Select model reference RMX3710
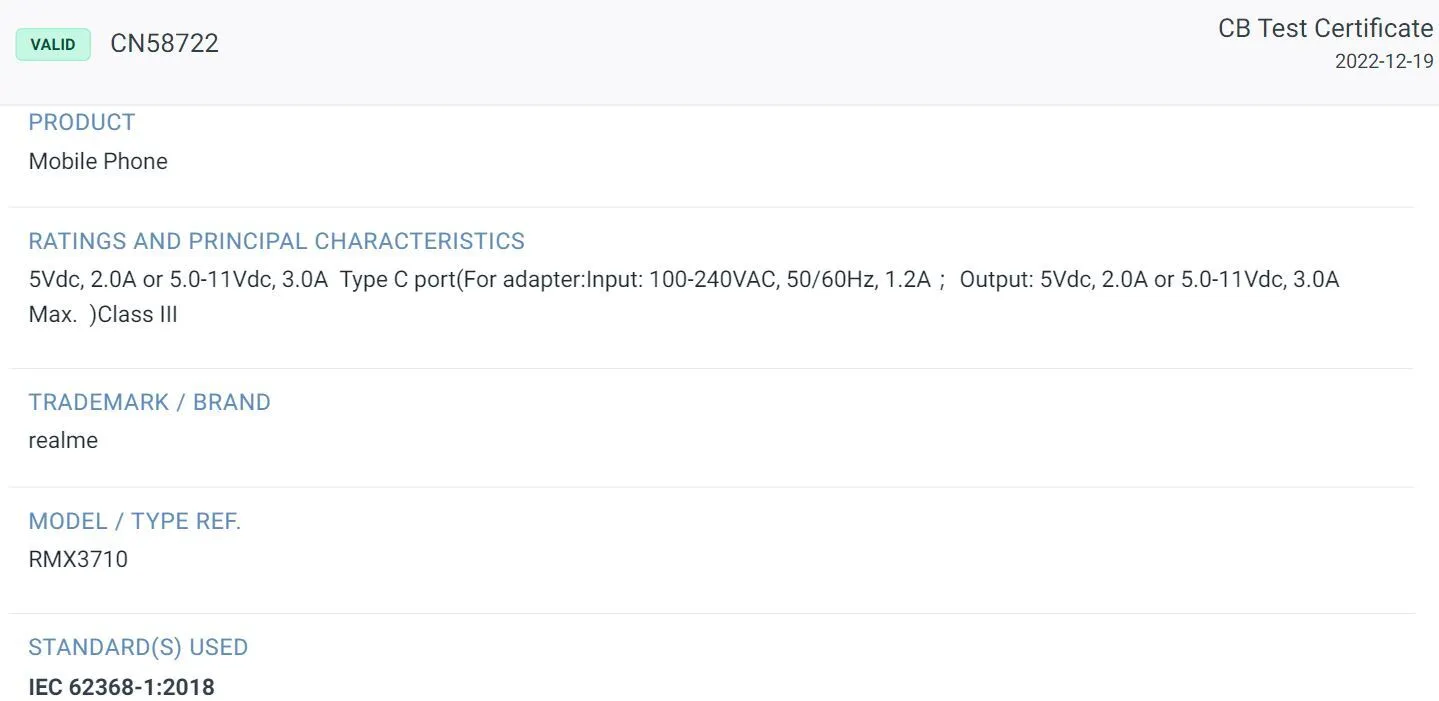Screen dimensions: 1439x701 78,559
